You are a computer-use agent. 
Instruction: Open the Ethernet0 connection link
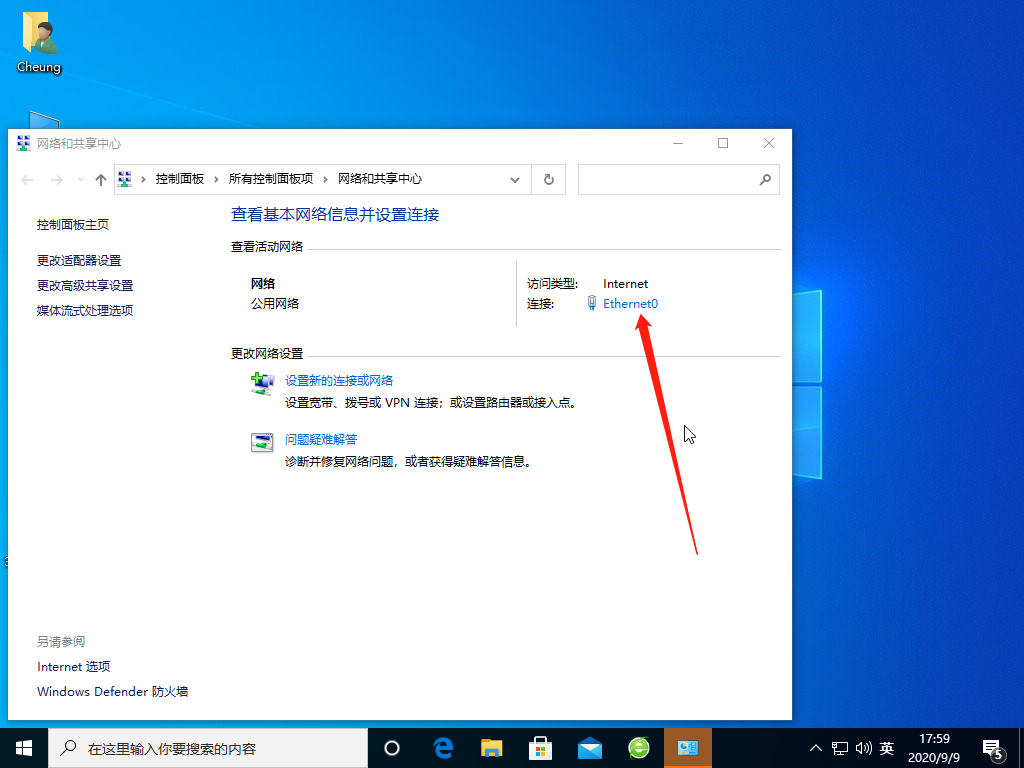click(x=630, y=304)
